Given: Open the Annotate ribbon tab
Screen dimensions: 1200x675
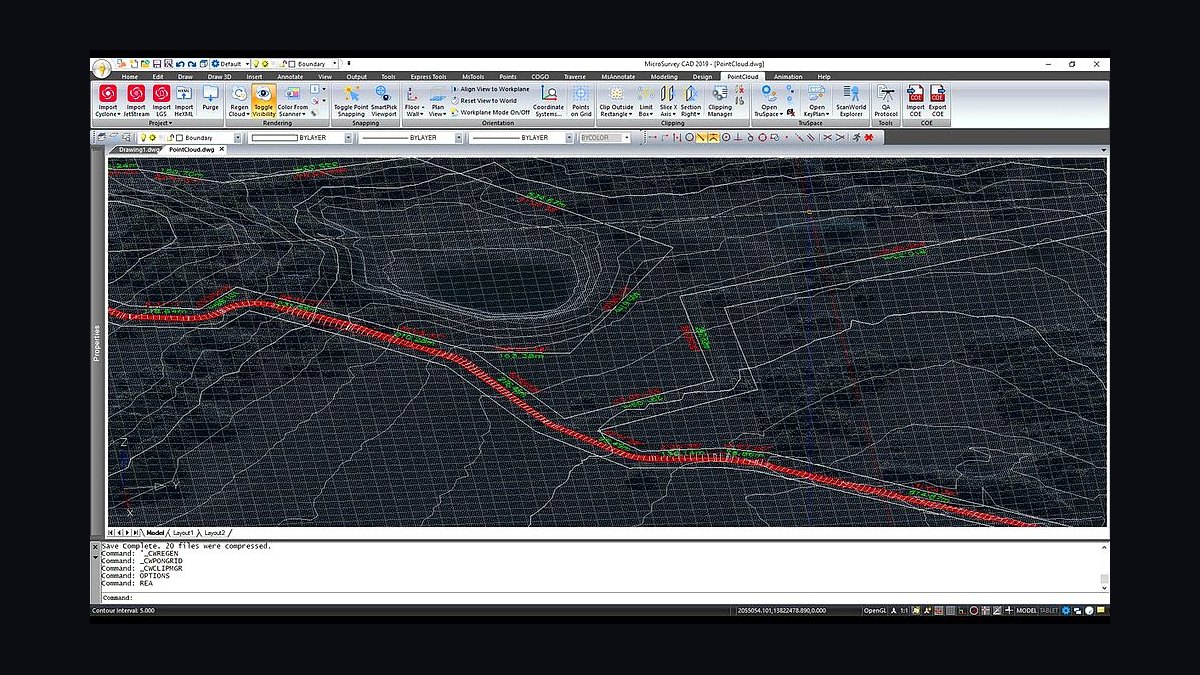Looking at the screenshot, I should (290, 76).
